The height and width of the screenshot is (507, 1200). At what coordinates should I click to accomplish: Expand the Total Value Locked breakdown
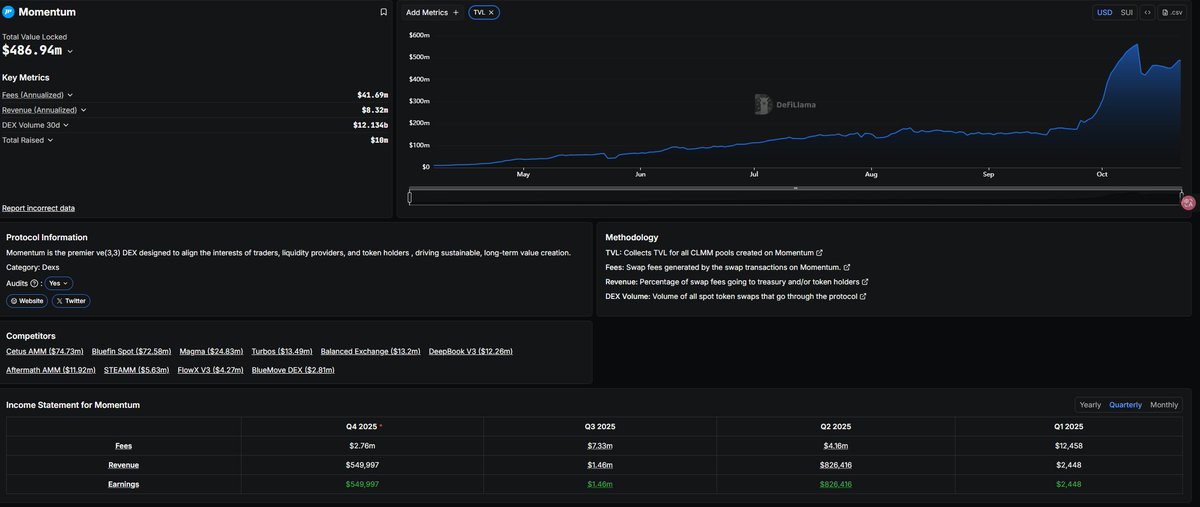70,51
